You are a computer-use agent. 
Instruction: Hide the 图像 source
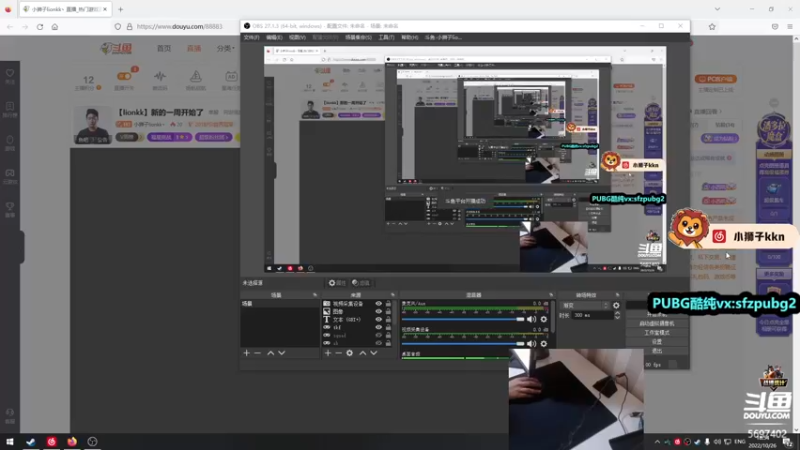379,311
